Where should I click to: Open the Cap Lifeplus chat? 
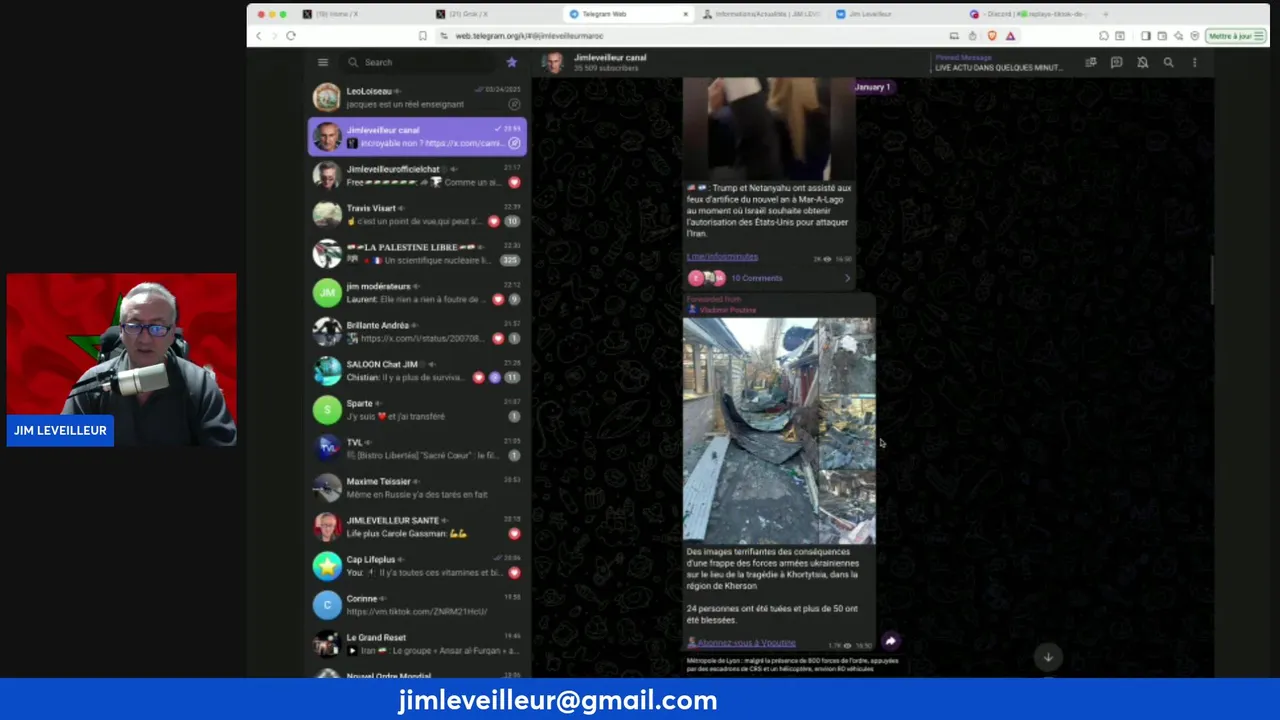417,565
